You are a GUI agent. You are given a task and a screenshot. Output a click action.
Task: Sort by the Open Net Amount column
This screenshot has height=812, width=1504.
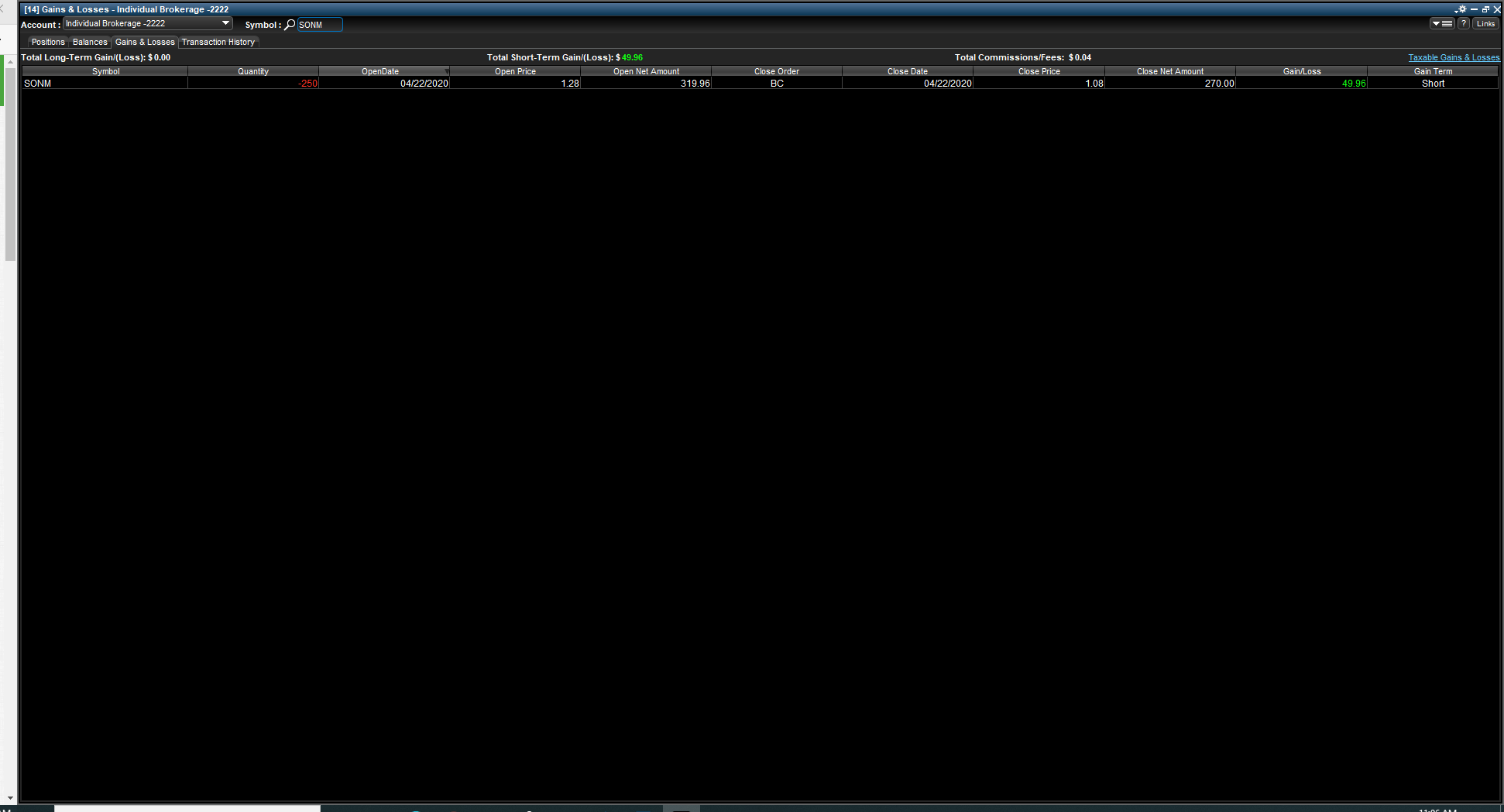(x=646, y=71)
